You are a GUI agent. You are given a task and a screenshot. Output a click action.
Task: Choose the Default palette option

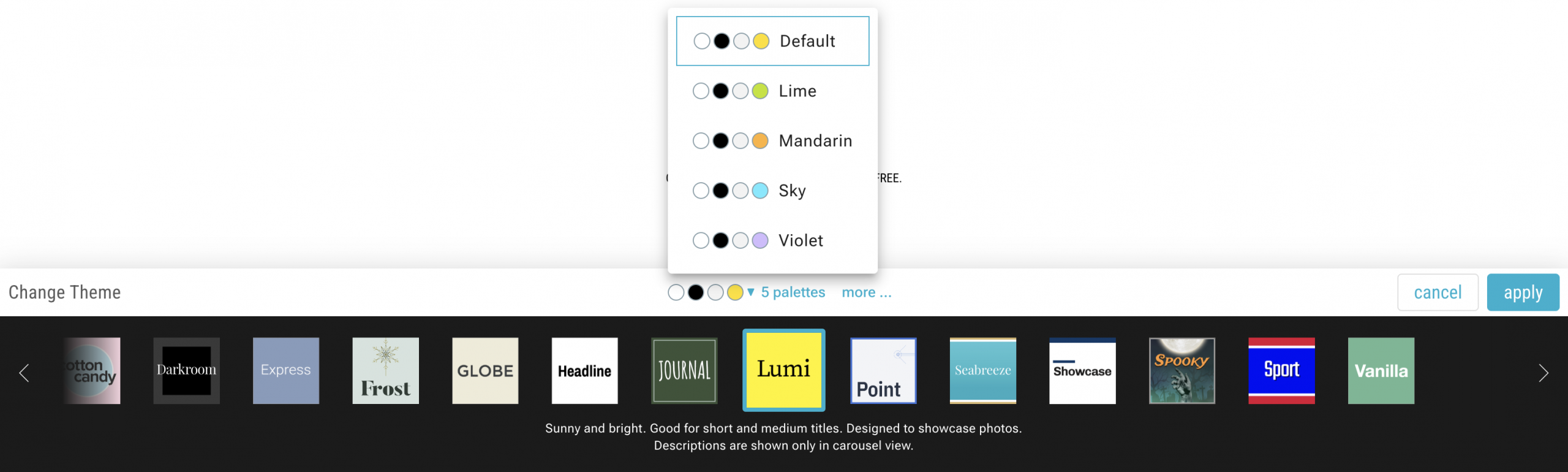pyautogui.click(x=772, y=41)
